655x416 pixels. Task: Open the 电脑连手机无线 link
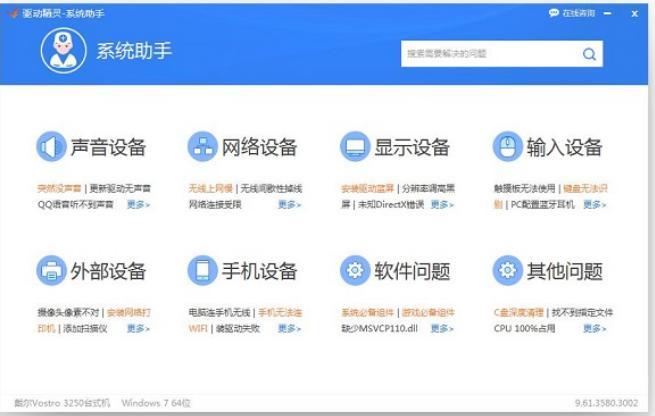click(x=220, y=312)
